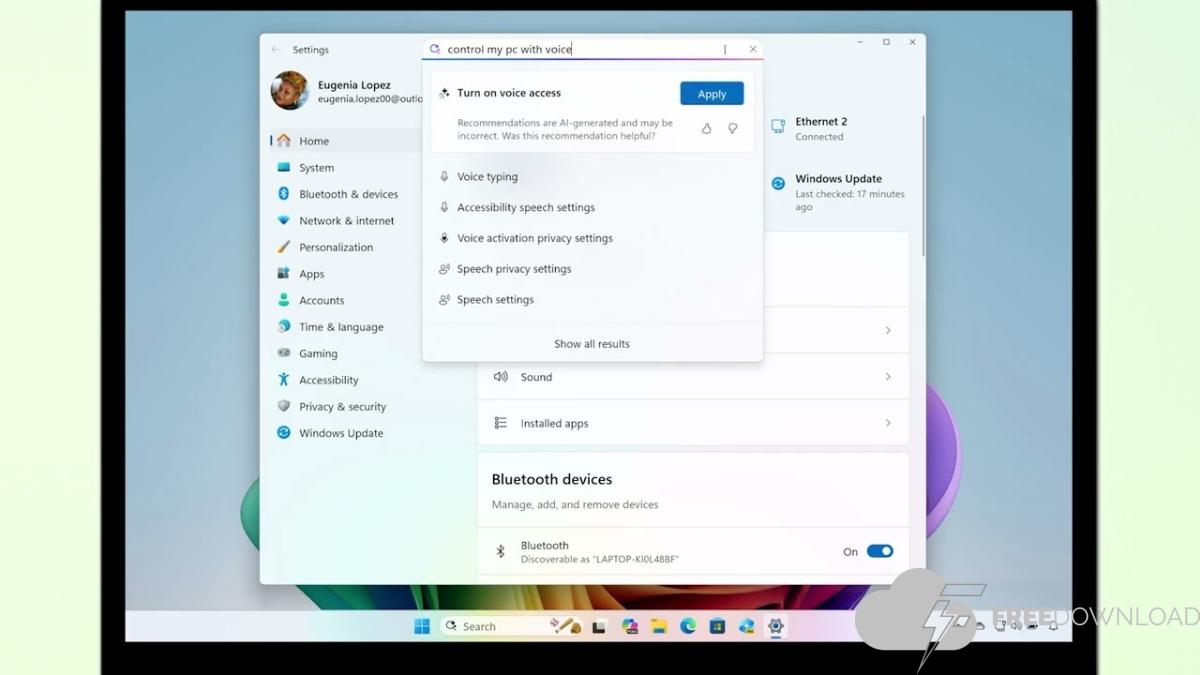Click Eugenia Lopez profile picture
The width and height of the screenshot is (1200, 675).
point(290,91)
